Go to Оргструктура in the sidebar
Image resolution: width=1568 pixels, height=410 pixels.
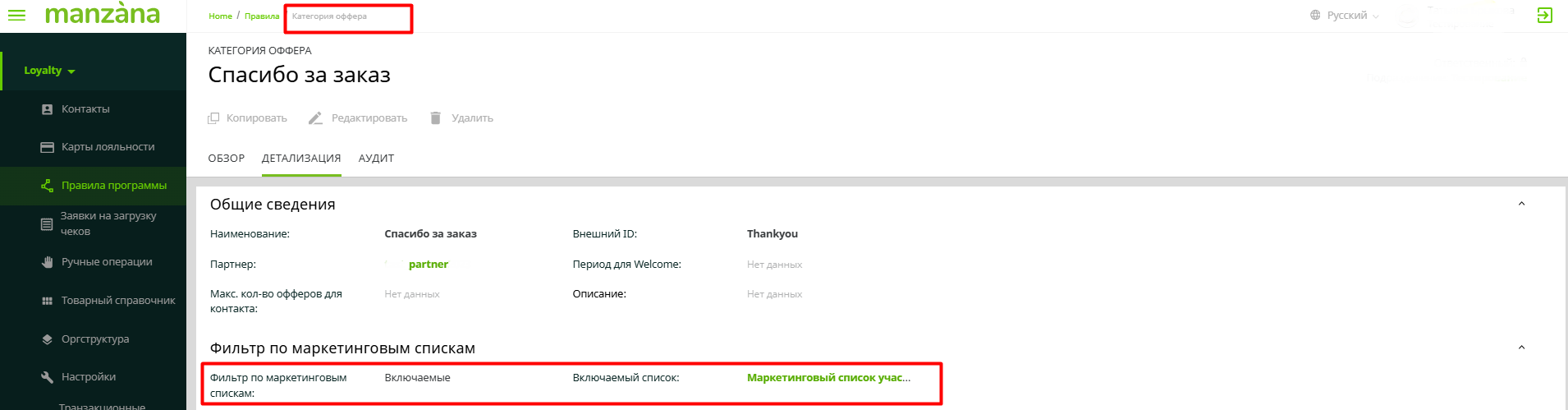pyautogui.click(x=95, y=339)
